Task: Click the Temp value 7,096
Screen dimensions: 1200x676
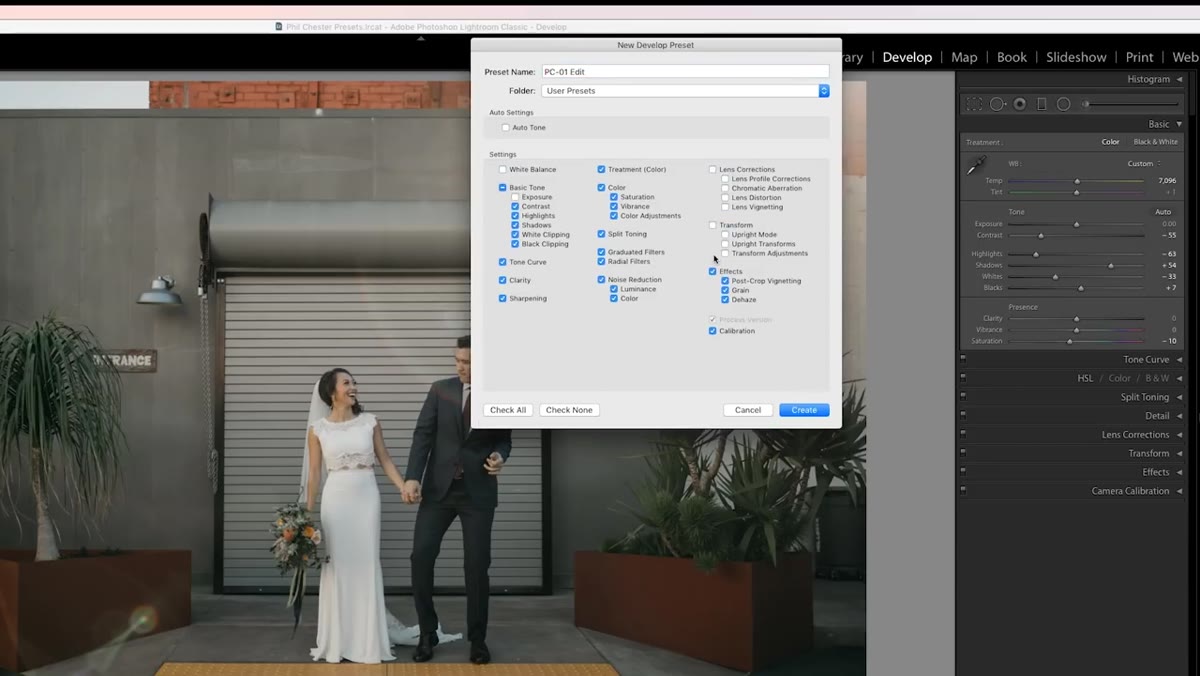Action: 1167,181
